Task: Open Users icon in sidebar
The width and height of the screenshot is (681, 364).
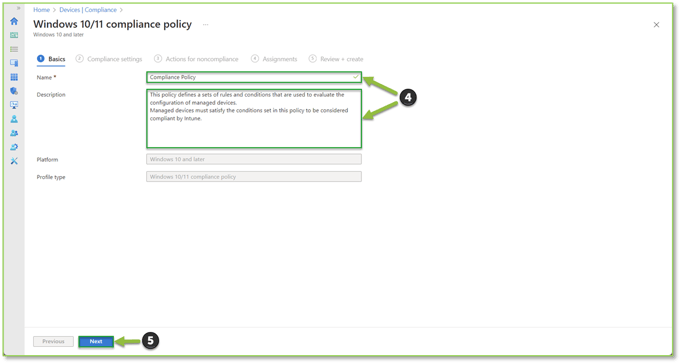Action: 14,119
